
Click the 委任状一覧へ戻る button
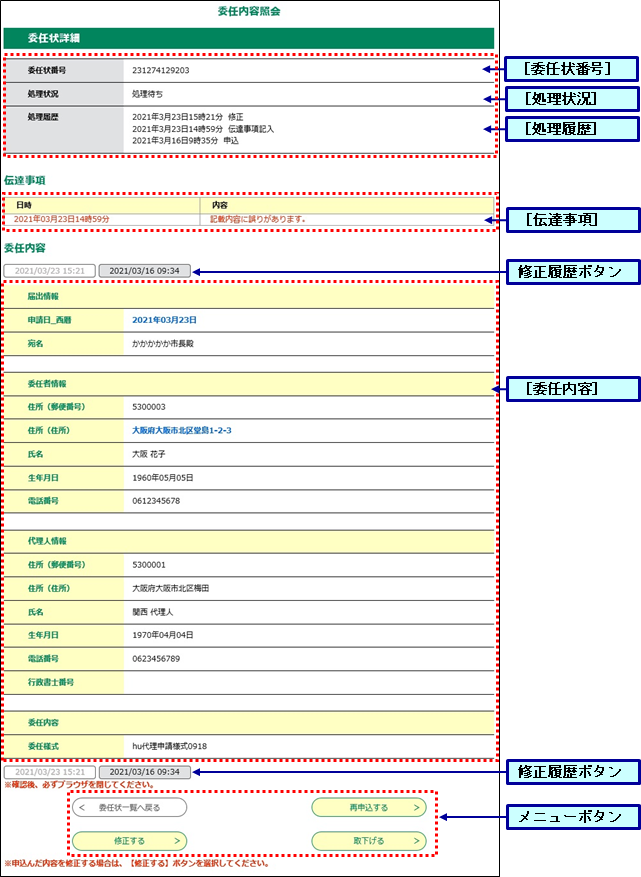tap(129, 807)
